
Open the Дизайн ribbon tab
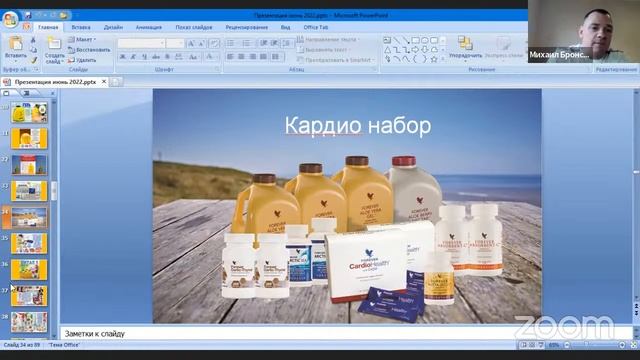click(x=113, y=27)
